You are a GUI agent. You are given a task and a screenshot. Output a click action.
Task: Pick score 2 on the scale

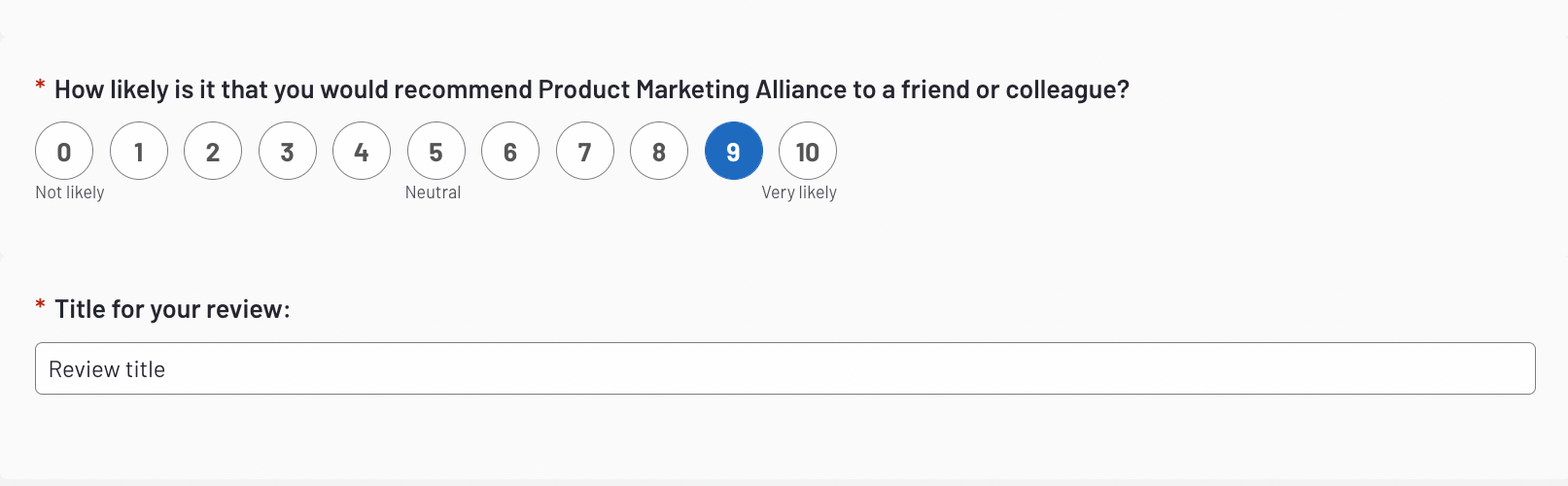[x=213, y=151]
